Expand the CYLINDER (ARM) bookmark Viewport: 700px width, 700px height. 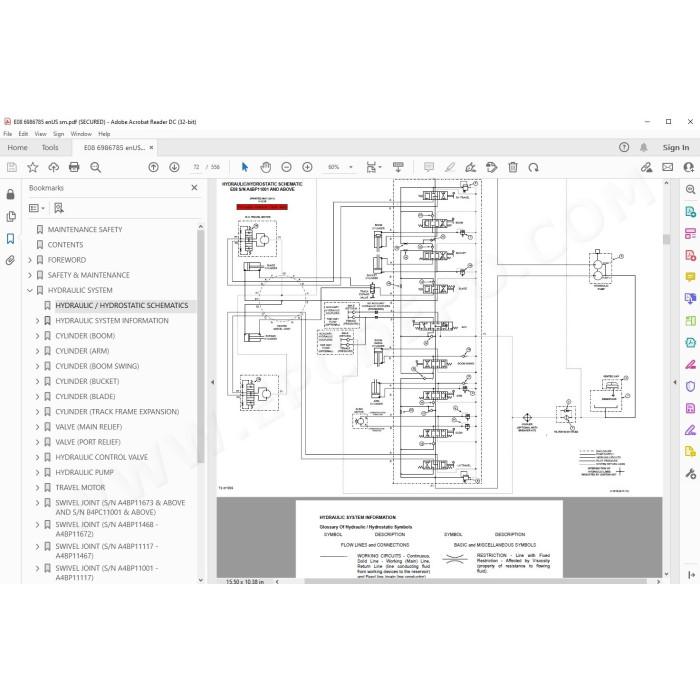(38, 351)
